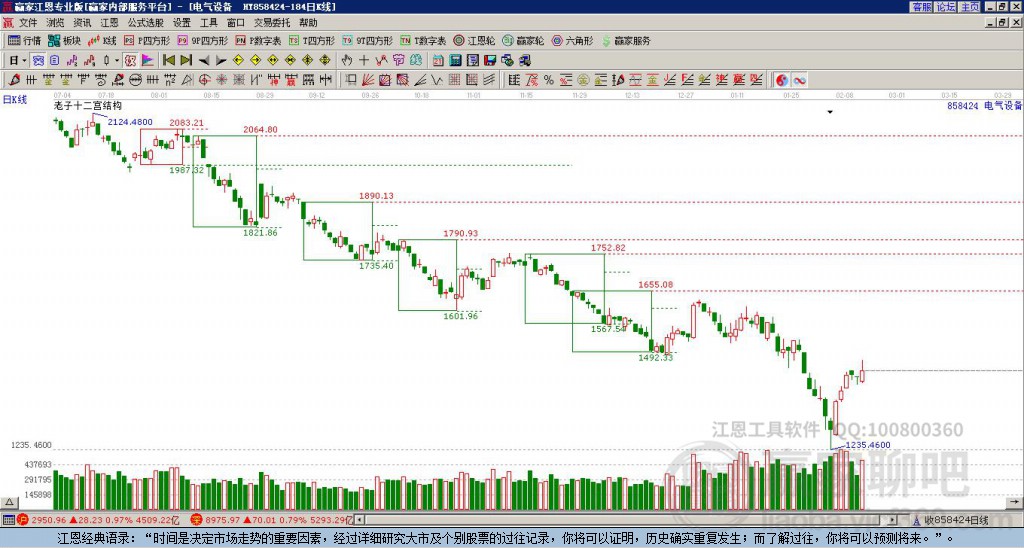Click the 主页 link
The width and height of the screenshot is (1024, 548).
tap(970, 7)
